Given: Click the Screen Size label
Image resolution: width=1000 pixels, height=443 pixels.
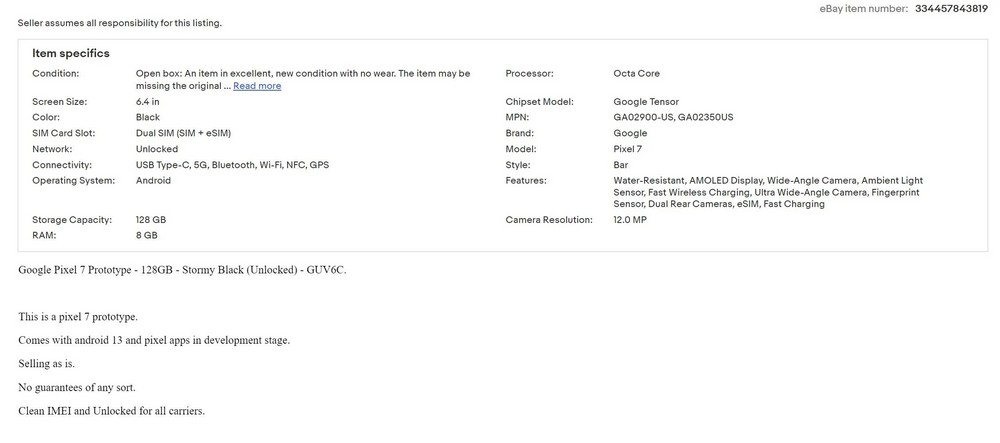Looking at the screenshot, I should 60,102.
